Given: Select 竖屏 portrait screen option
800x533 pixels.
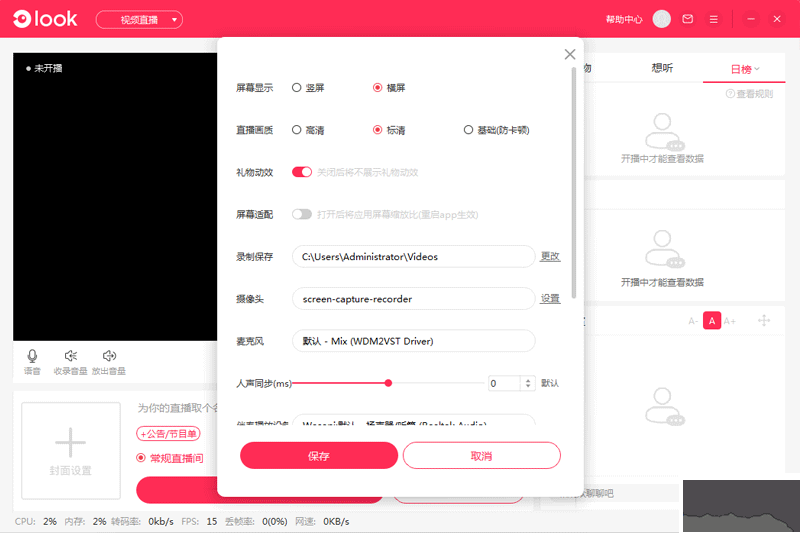Looking at the screenshot, I should tap(308, 88).
